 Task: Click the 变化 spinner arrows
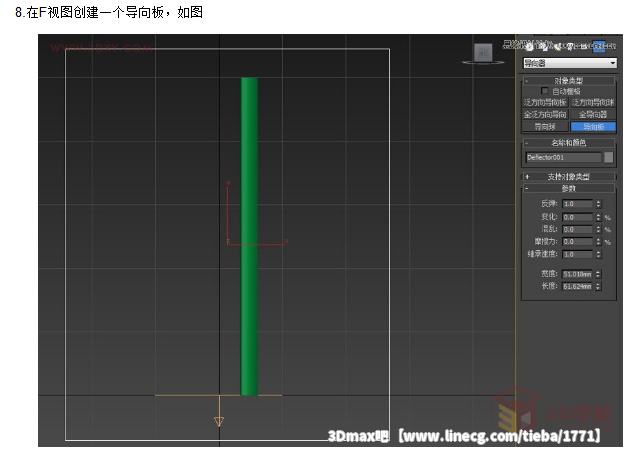point(598,217)
